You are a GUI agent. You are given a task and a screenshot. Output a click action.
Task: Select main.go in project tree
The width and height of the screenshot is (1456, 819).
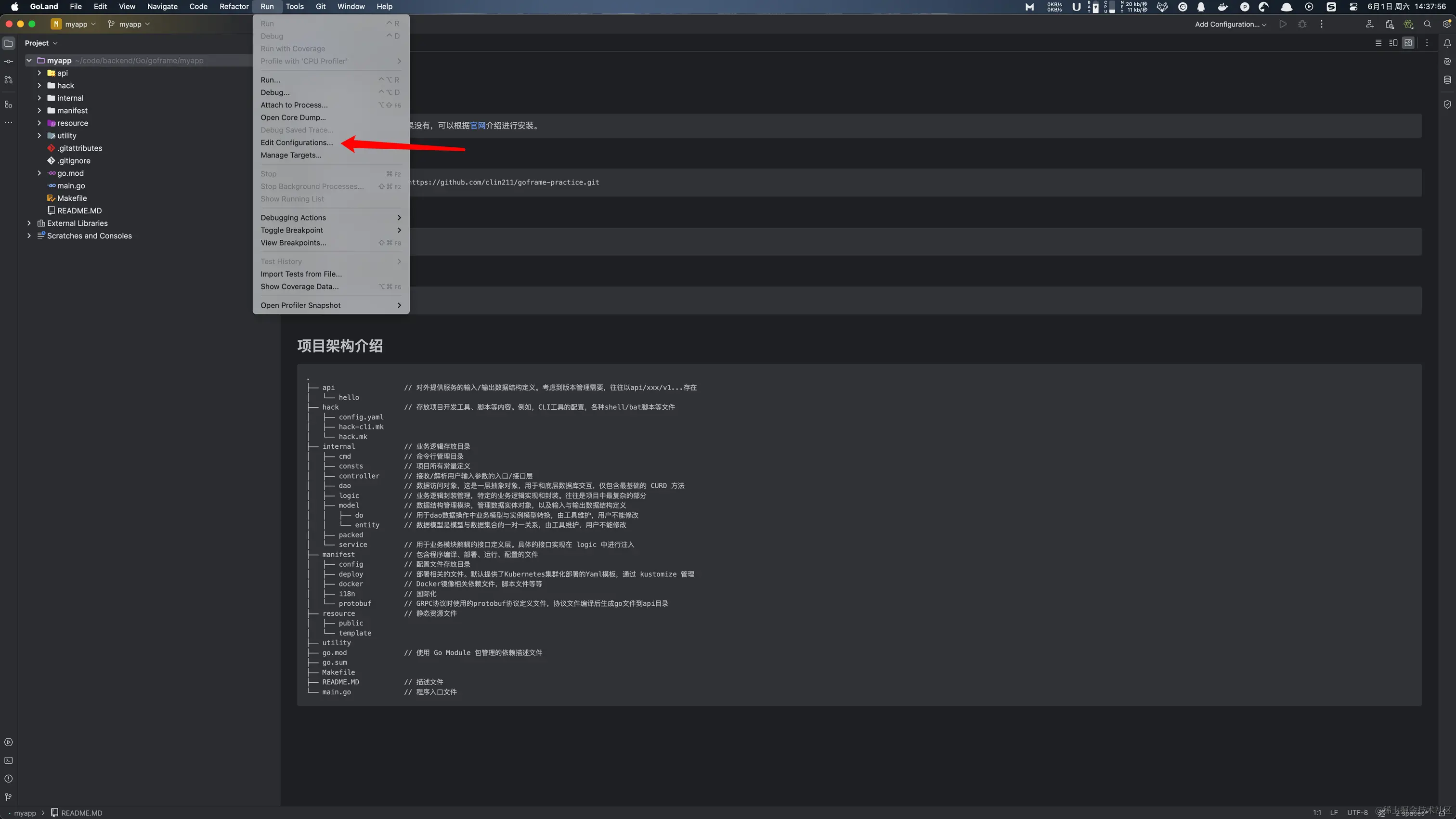pos(71,186)
